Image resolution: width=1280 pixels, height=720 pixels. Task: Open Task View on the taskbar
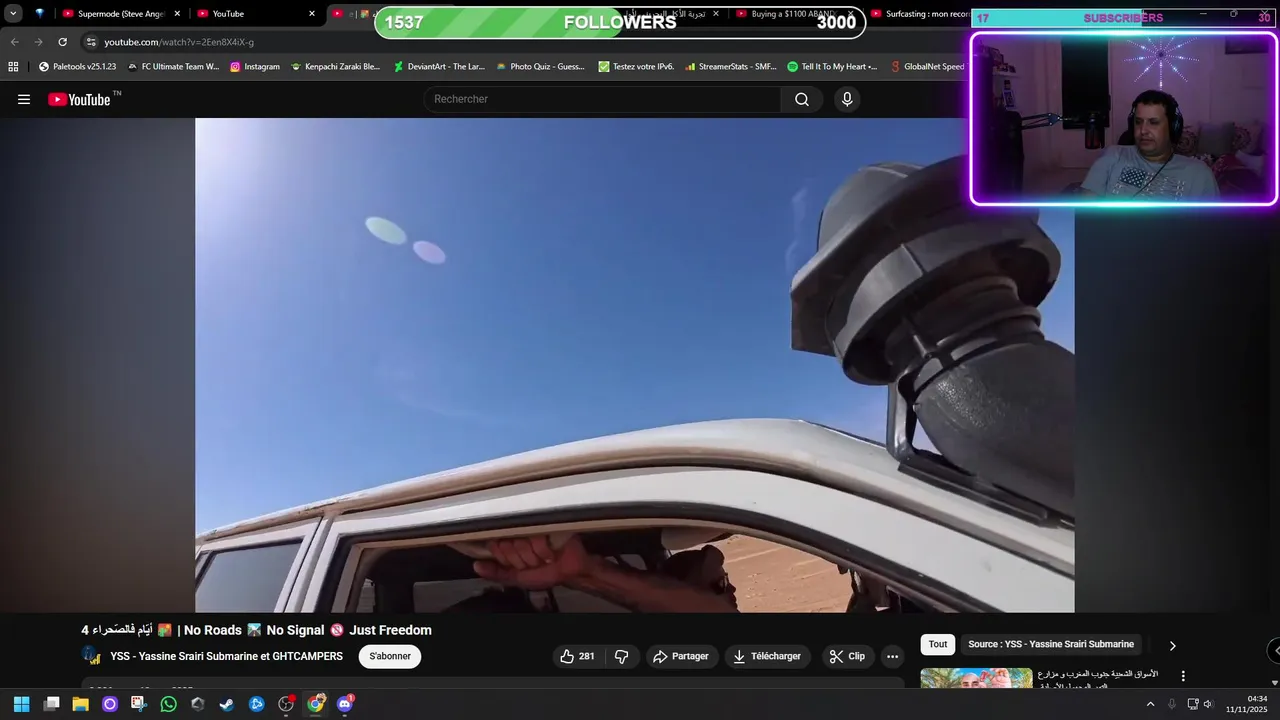click(52, 704)
